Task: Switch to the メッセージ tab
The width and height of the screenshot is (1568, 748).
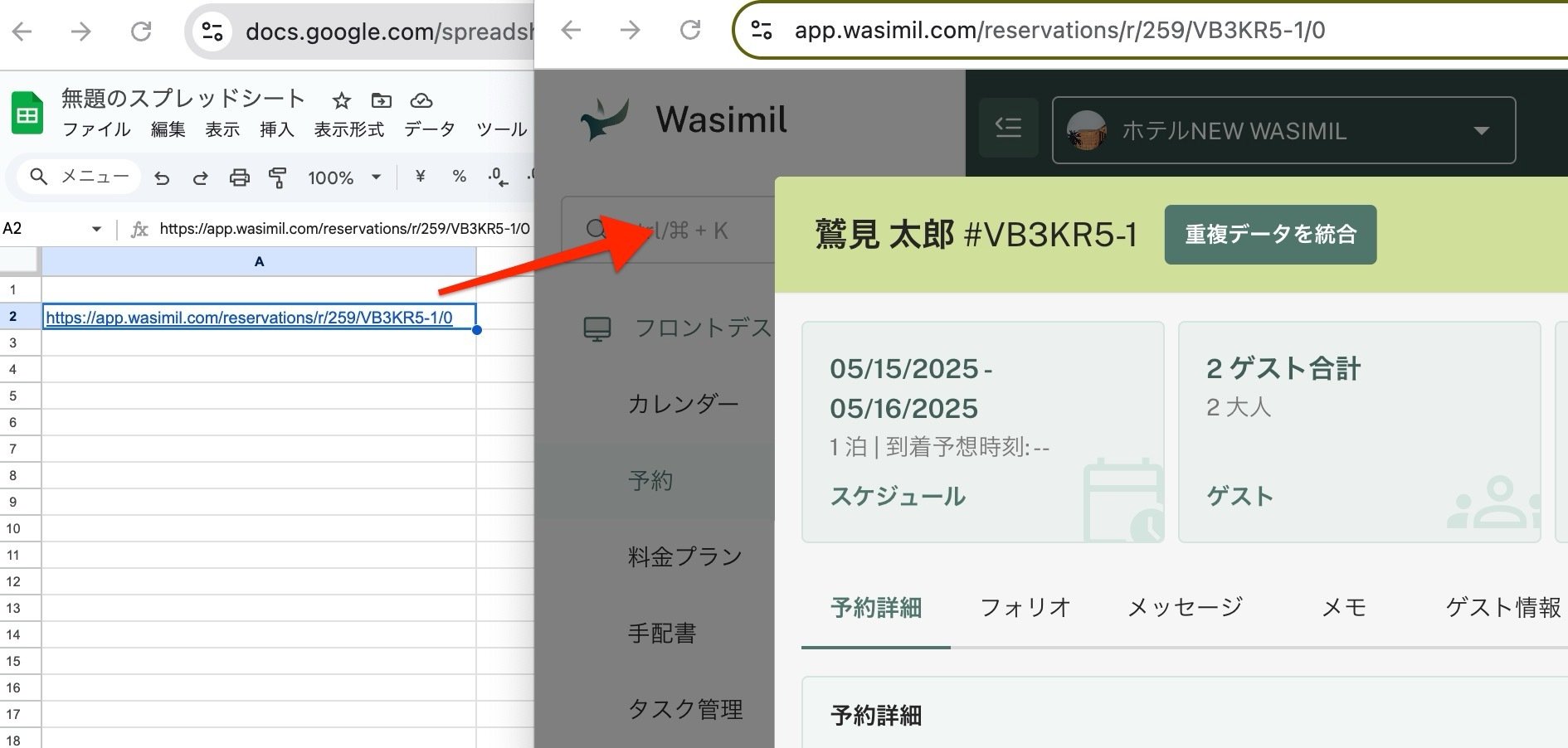Action: pyautogui.click(x=1185, y=608)
